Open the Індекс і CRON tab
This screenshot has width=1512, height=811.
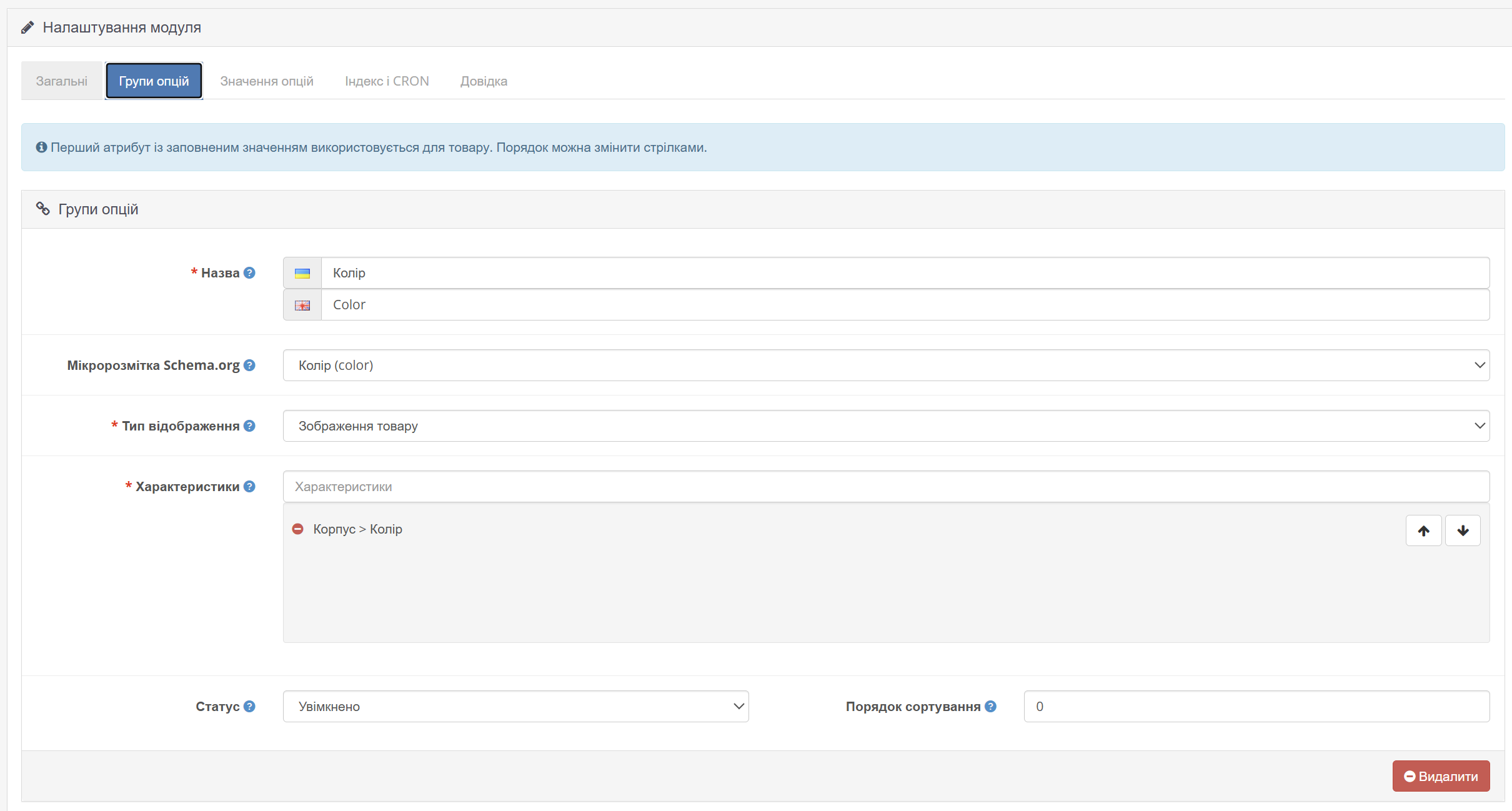pyautogui.click(x=387, y=81)
